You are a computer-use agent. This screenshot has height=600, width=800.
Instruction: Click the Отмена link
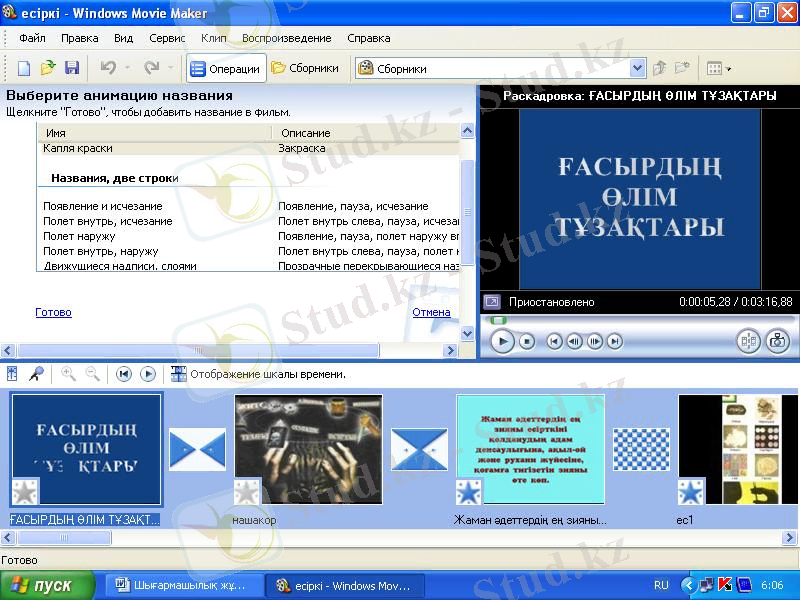click(x=431, y=312)
